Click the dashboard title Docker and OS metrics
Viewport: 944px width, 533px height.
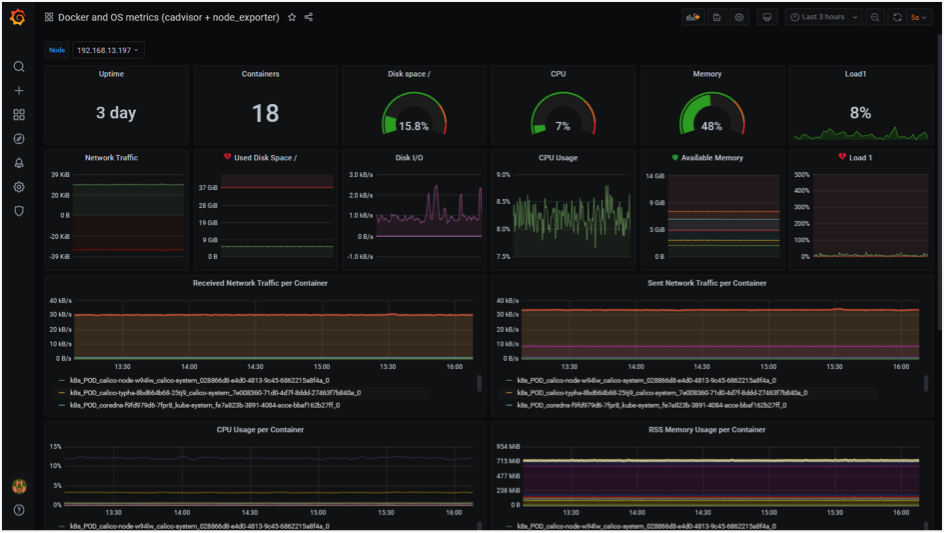(169, 17)
